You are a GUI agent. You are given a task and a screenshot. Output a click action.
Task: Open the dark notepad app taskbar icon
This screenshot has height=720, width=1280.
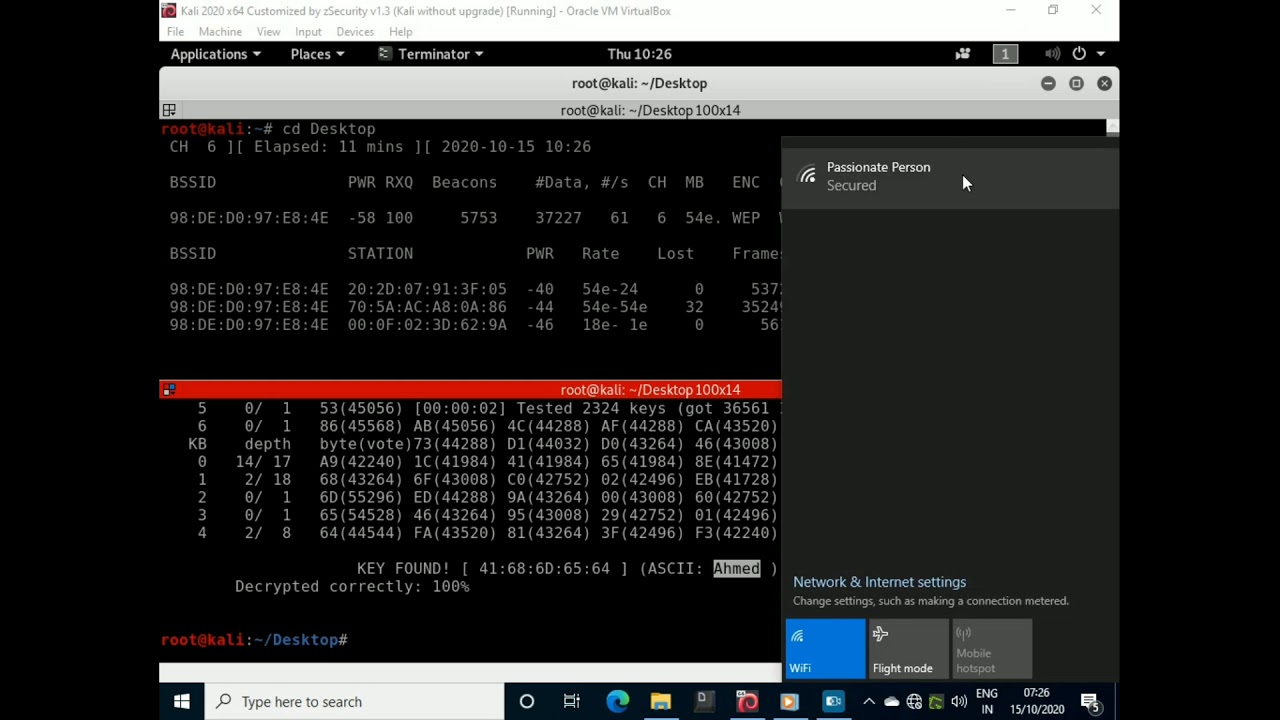click(704, 702)
